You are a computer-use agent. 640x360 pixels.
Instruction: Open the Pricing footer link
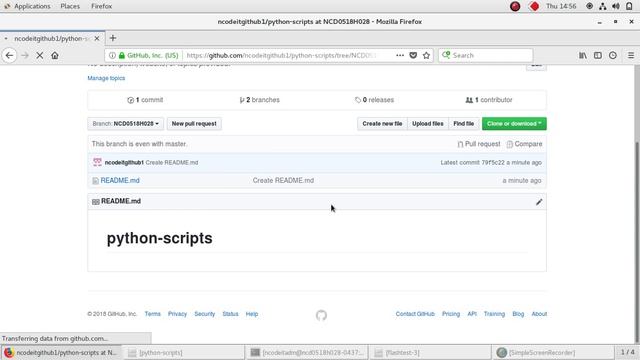[x=451, y=314]
